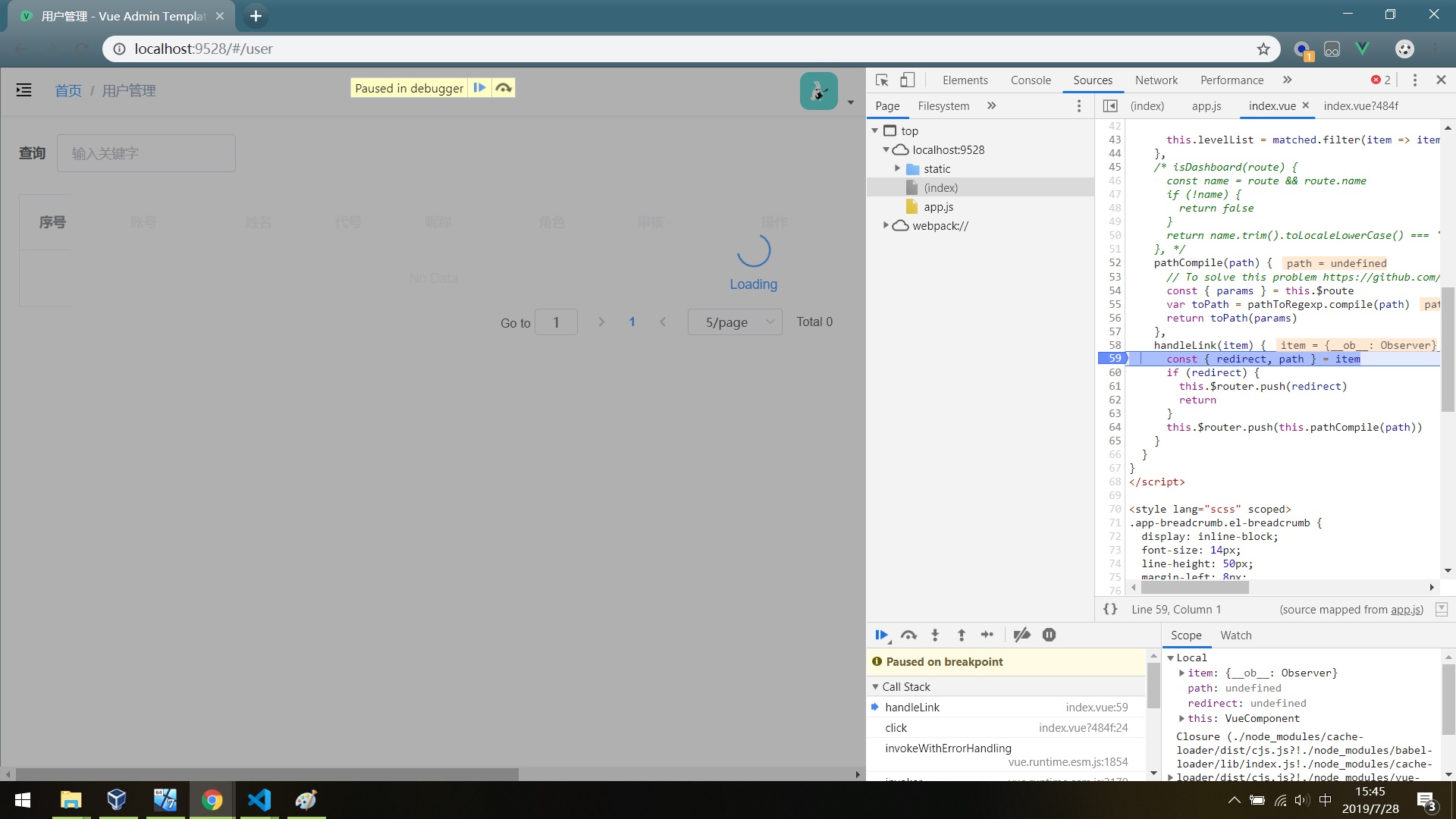Open the DevTools error count indicator

(x=1381, y=80)
